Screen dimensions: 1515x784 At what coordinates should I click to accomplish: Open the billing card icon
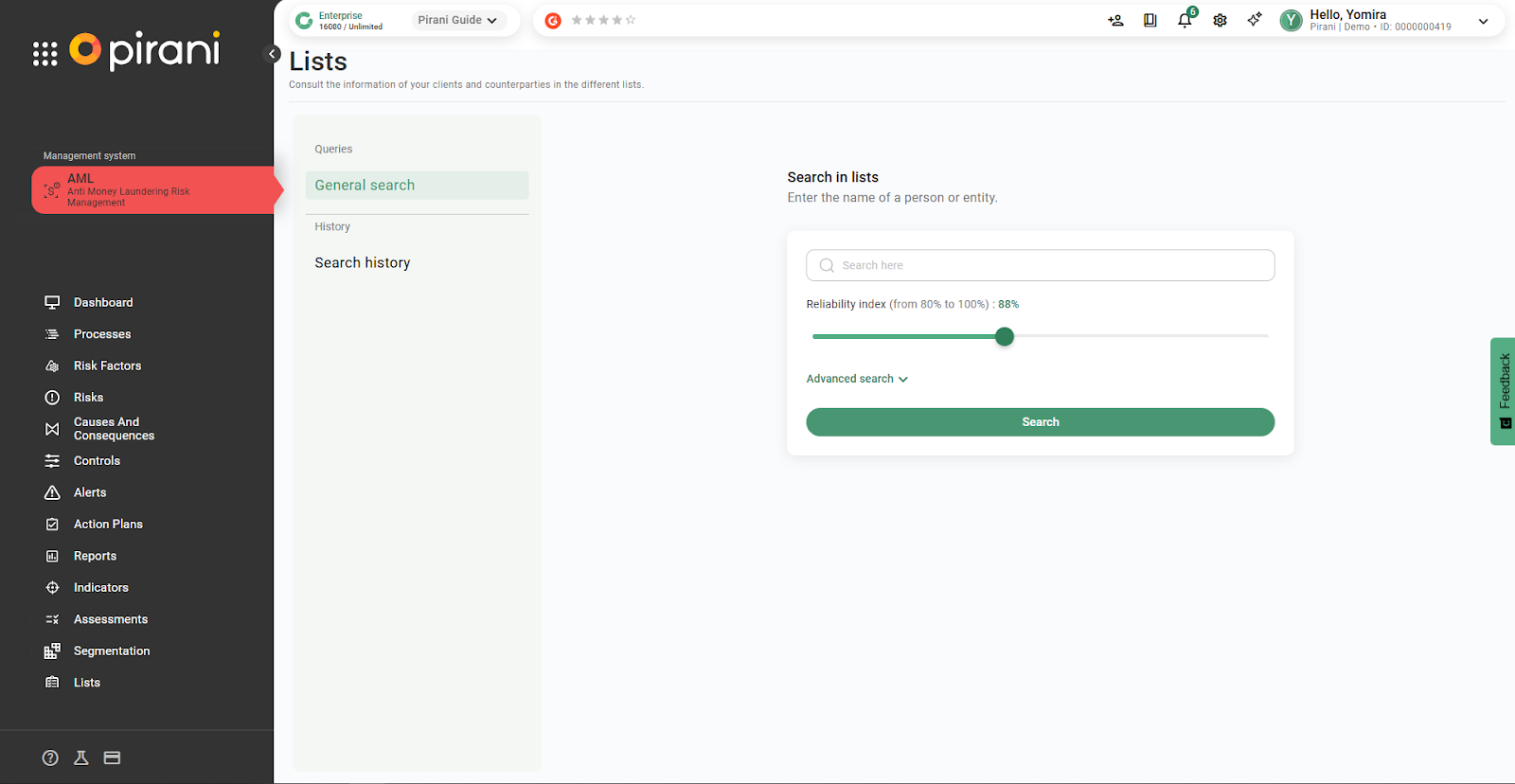(112, 757)
